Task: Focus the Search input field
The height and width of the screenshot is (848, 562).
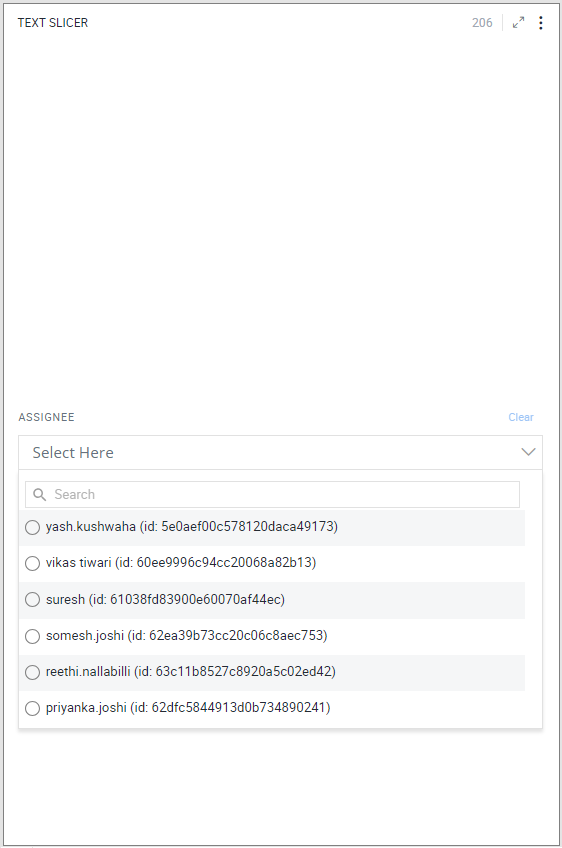Action: point(273,494)
